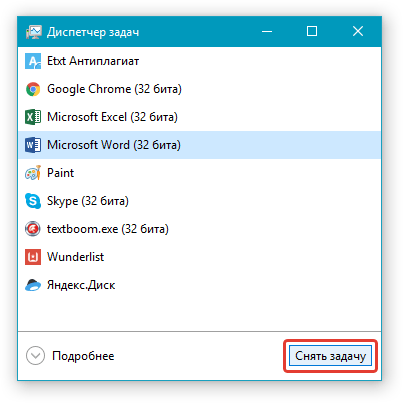Select the Skype icon in task list

tap(33, 201)
